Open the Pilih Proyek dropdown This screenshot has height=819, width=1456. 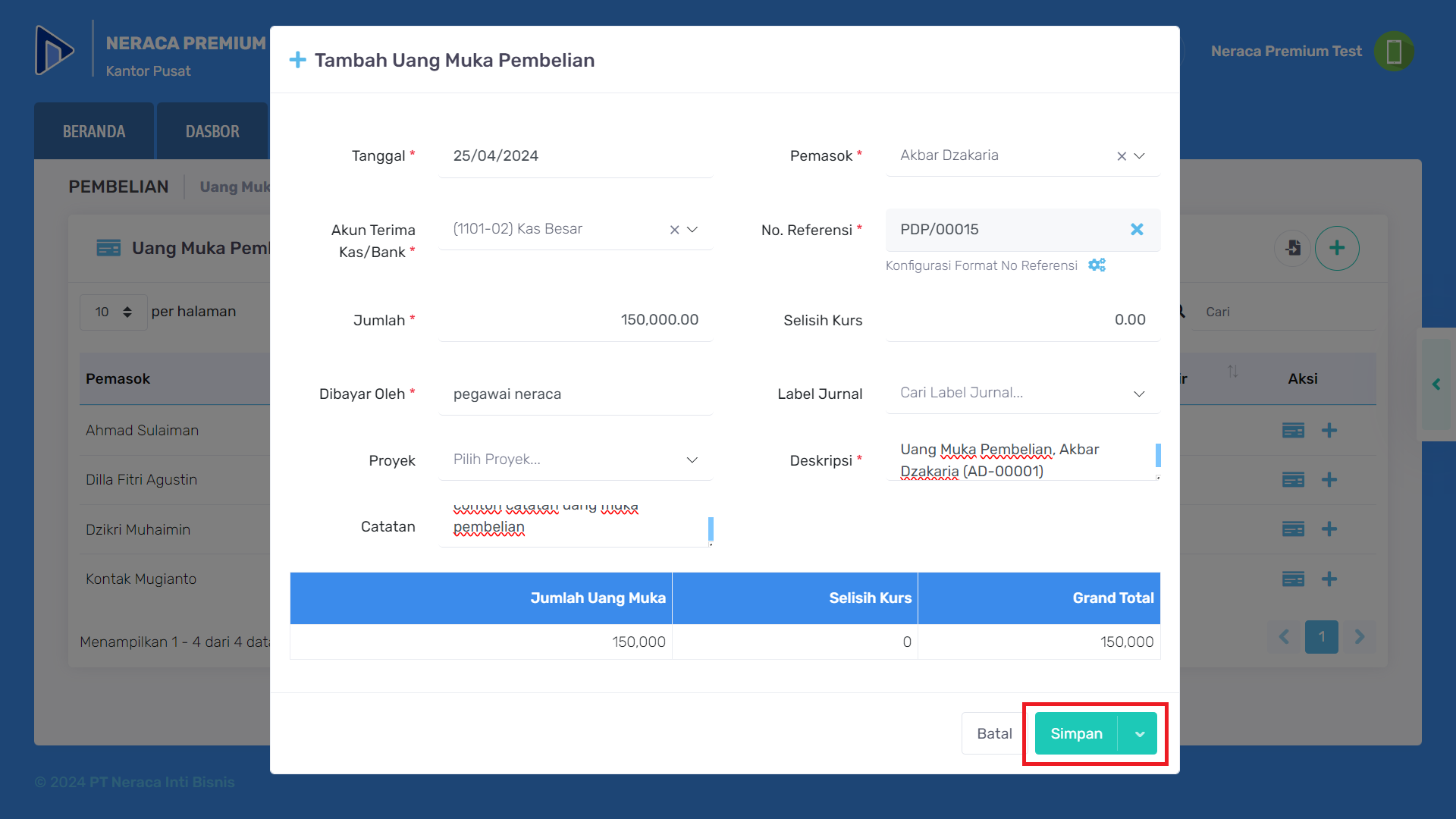click(692, 460)
